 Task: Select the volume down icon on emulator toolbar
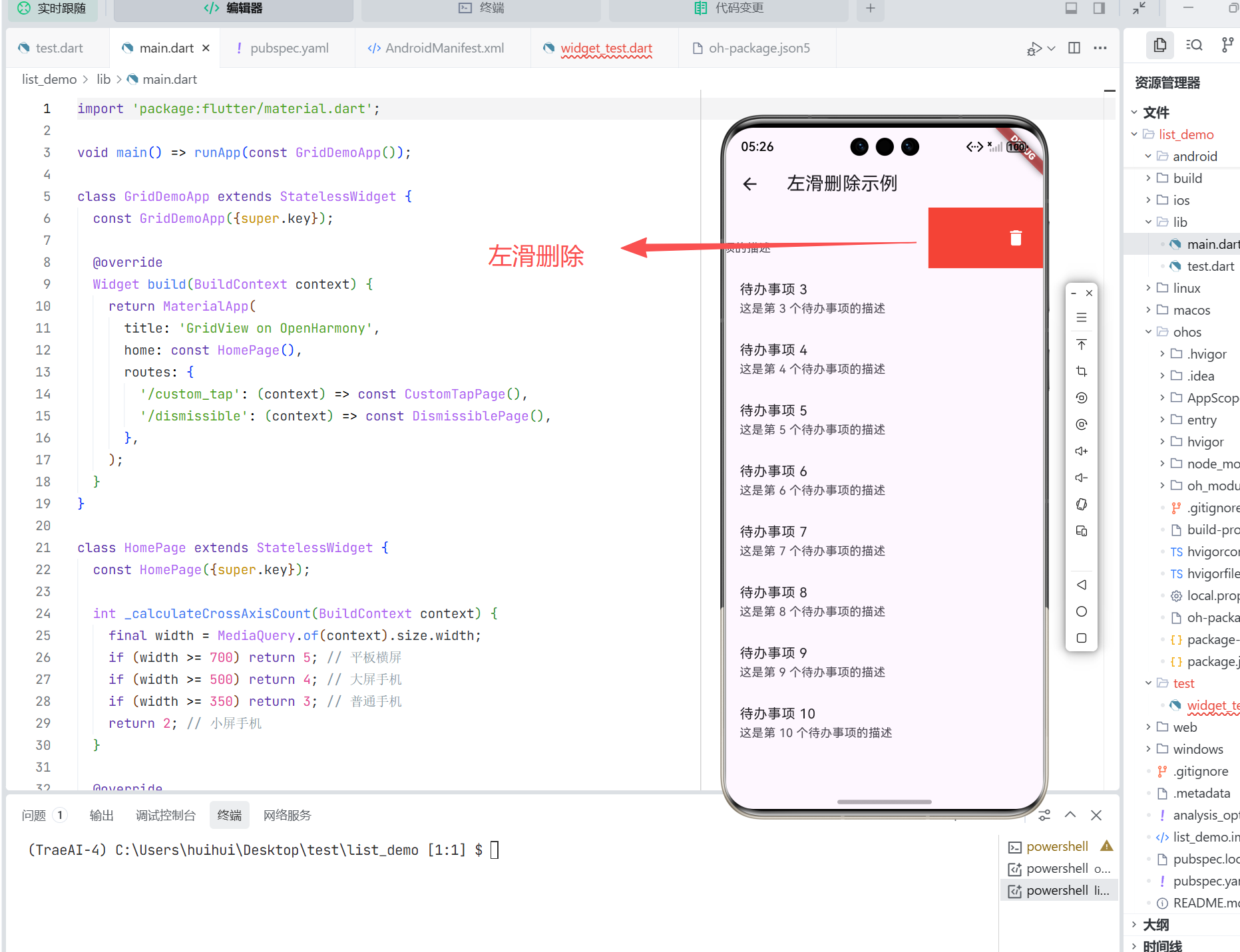pyautogui.click(x=1081, y=478)
